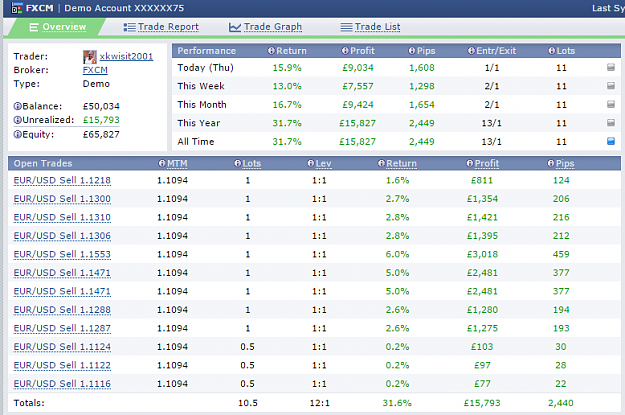Click the profit £3,018 cell
Screen dimensions: 625x415
[x=482, y=254]
